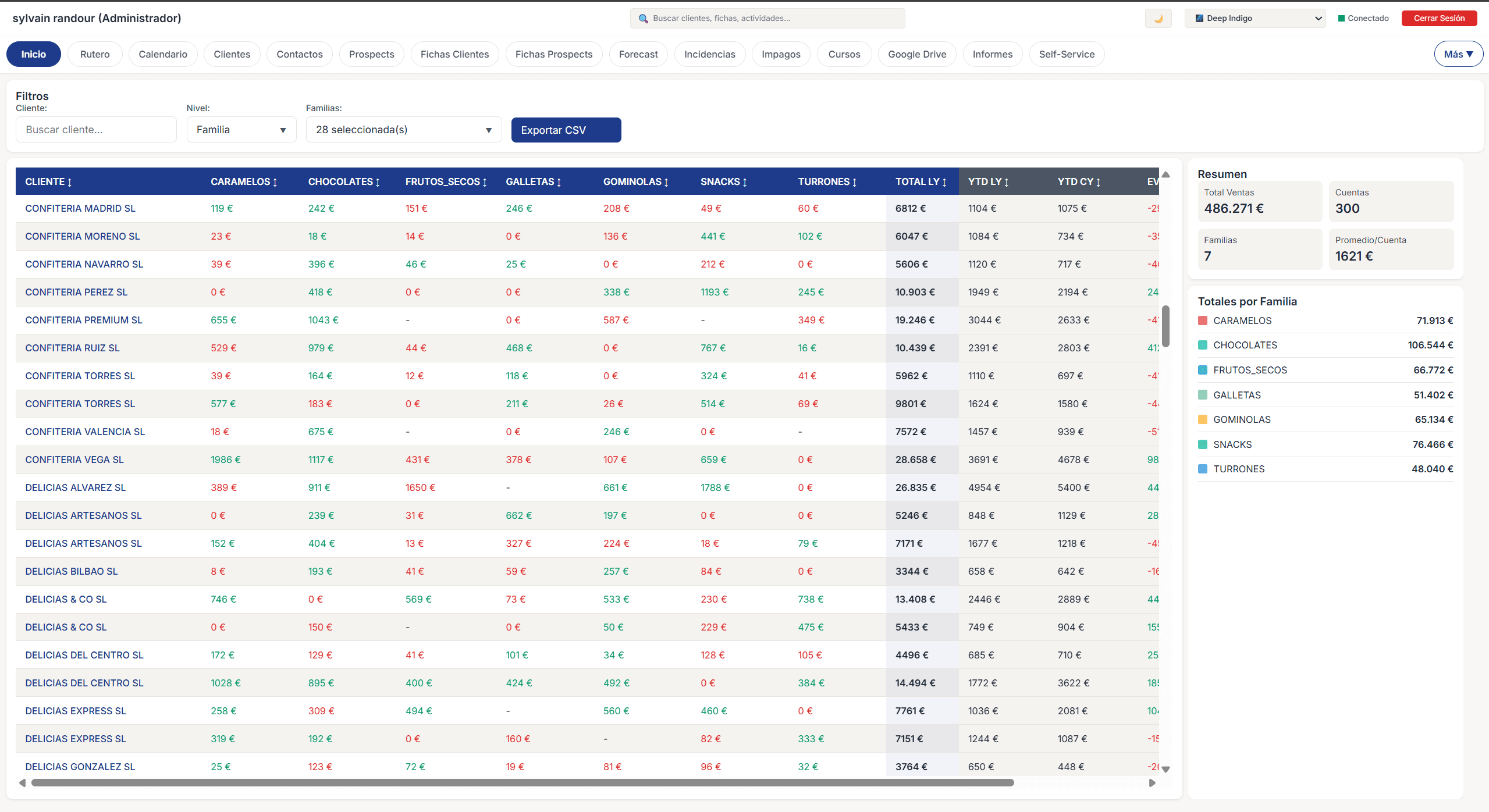Click the sort icon on CLIENTE column
This screenshot has height=812, width=1489.
click(70, 181)
